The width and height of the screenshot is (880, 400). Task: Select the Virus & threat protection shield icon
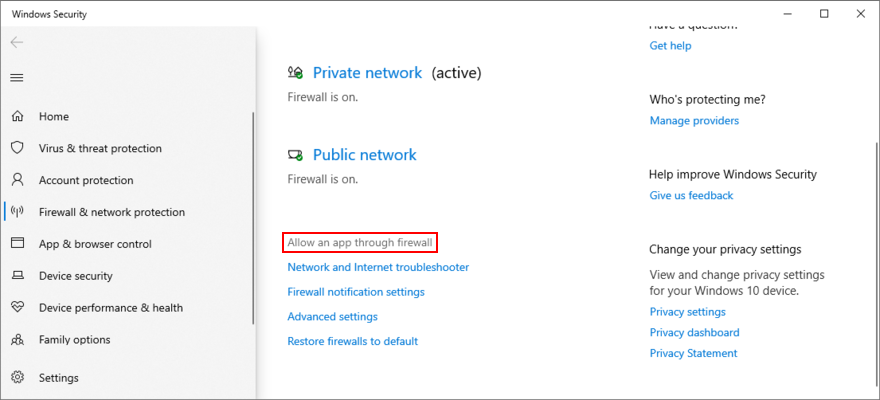point(17,148)
